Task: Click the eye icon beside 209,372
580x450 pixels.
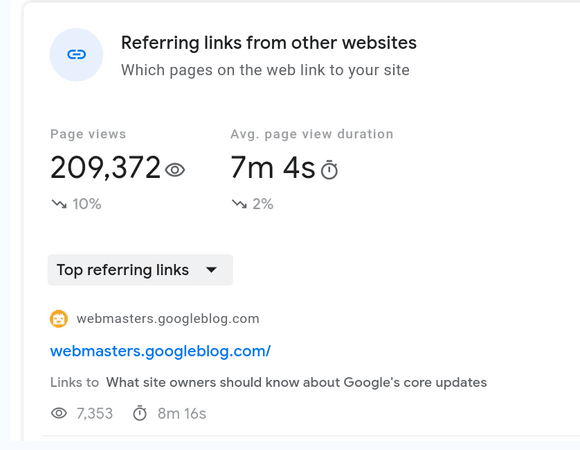Action: tap(175, 170)
